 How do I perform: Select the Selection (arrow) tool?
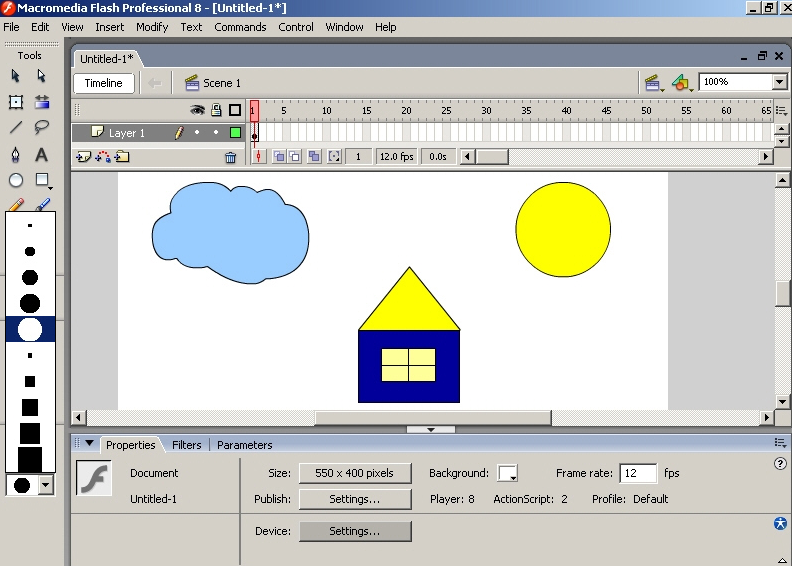tap(15, 76)
